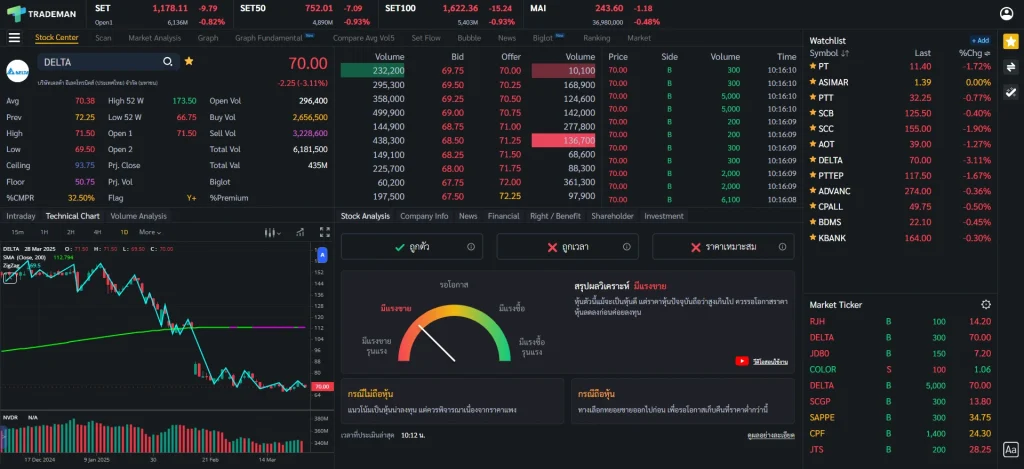Toggle the yellow watchlist star panel button

coord(1010,41)
